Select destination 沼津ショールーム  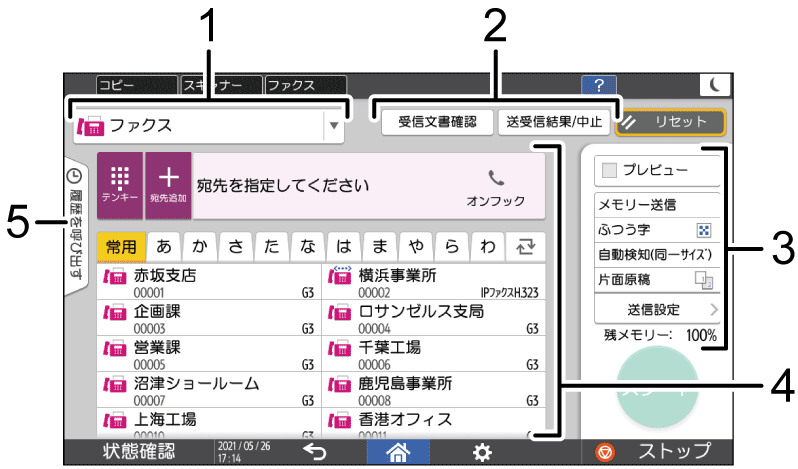pos(209,390)
